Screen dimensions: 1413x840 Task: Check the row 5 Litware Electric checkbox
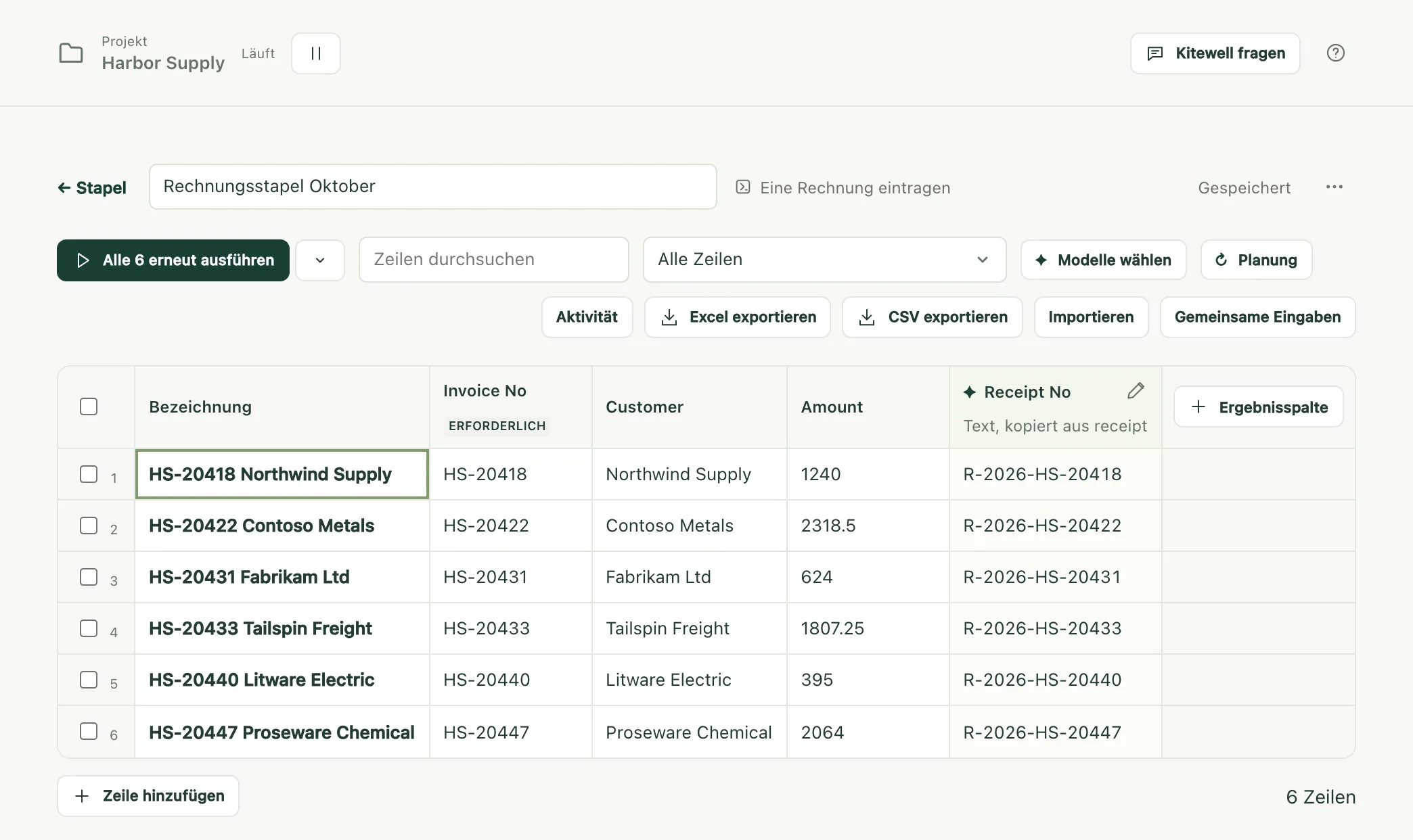tap(89, 680)
